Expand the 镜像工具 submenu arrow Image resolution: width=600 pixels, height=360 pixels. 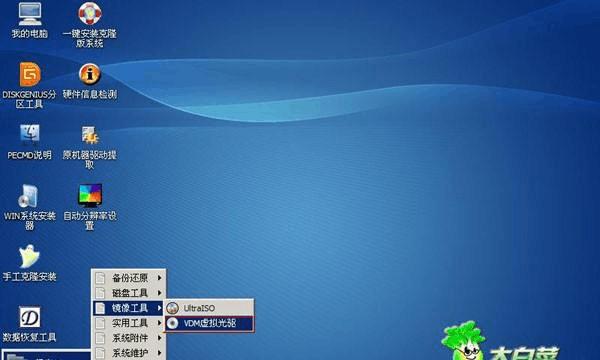pos(160,308)
